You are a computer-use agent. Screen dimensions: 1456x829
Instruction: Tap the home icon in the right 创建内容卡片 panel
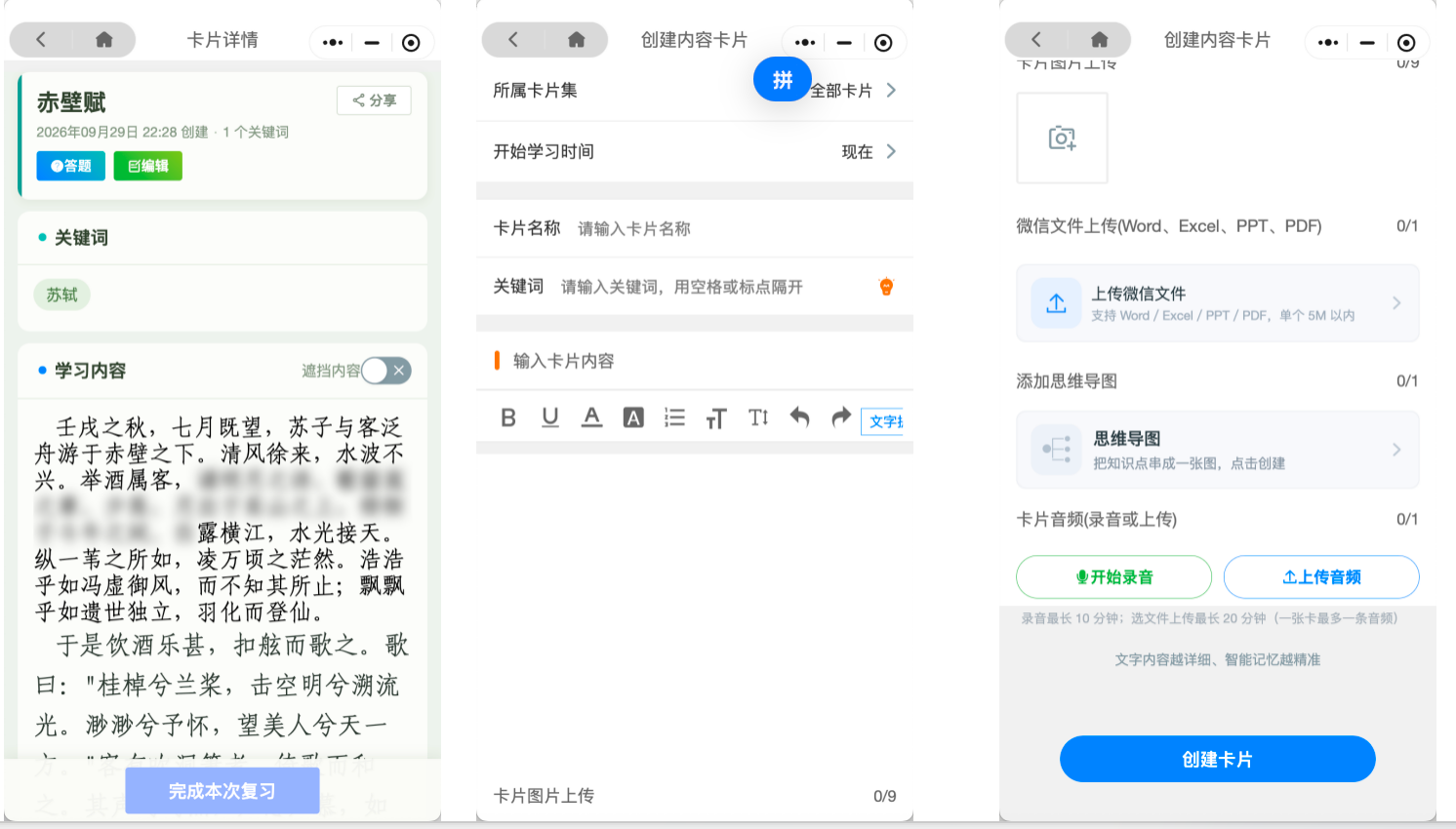(1100, 40)
